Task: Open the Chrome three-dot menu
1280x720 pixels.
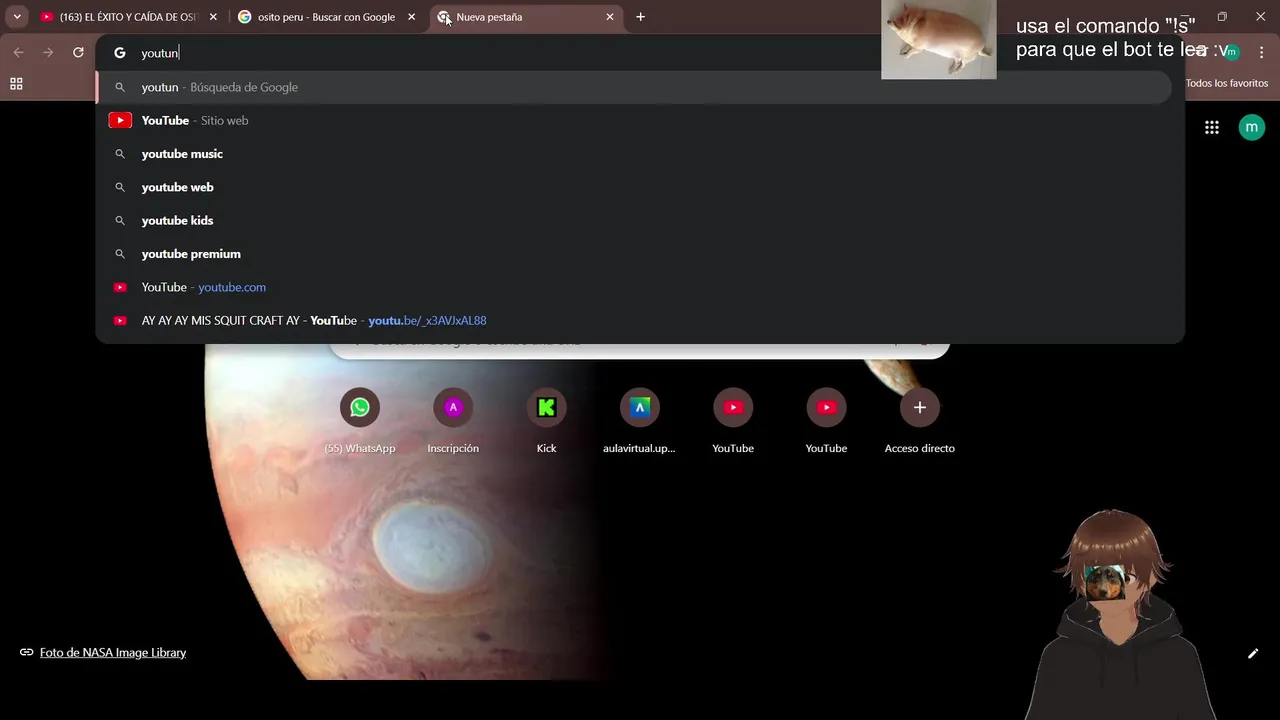Action: click(1261, 52)
